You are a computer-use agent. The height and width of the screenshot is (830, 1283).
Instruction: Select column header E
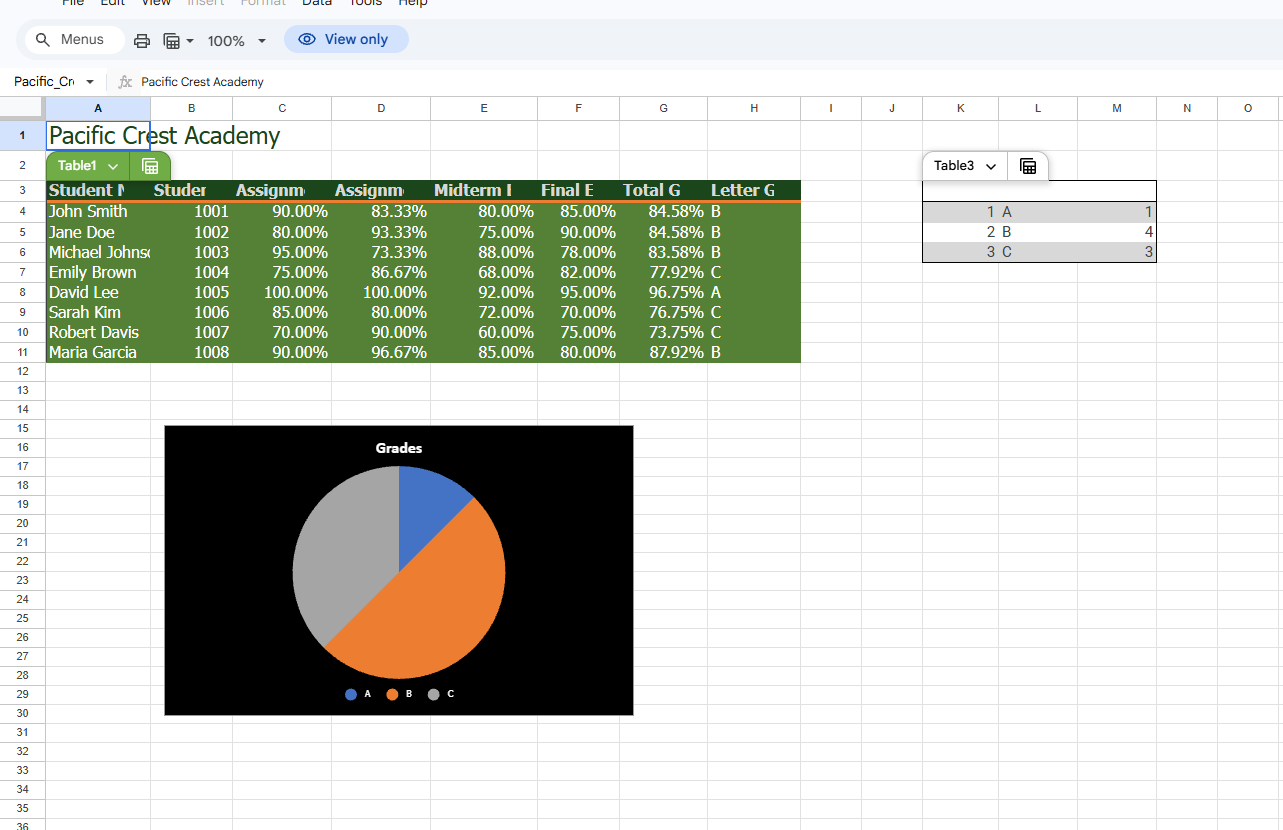point(484,108)
